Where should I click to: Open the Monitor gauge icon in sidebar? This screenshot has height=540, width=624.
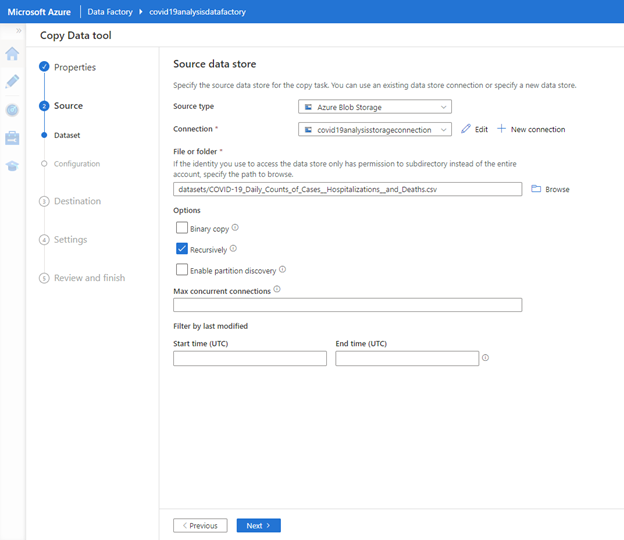[12, 110]
